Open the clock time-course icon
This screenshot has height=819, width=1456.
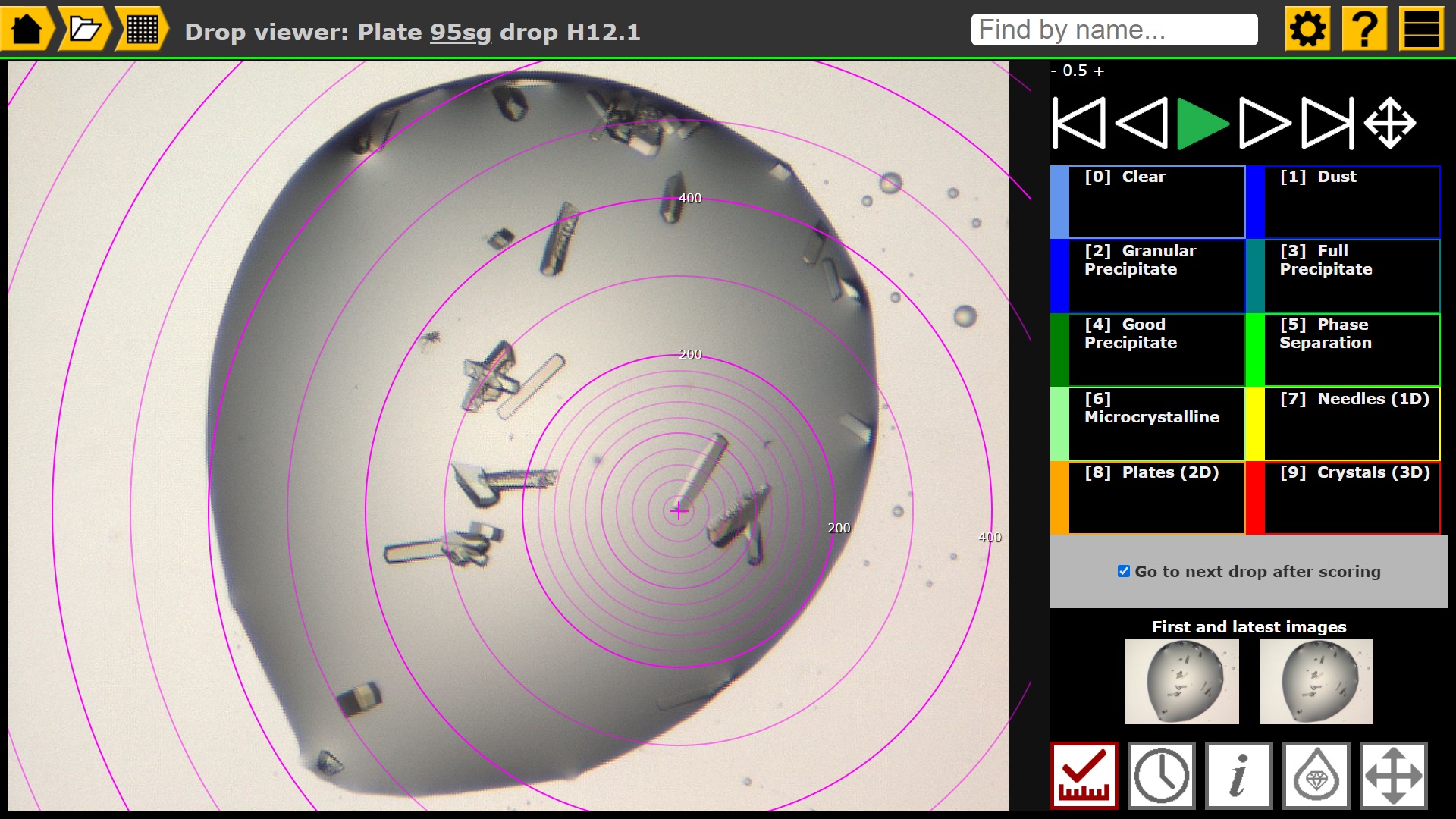click(x=1162, y=775)
